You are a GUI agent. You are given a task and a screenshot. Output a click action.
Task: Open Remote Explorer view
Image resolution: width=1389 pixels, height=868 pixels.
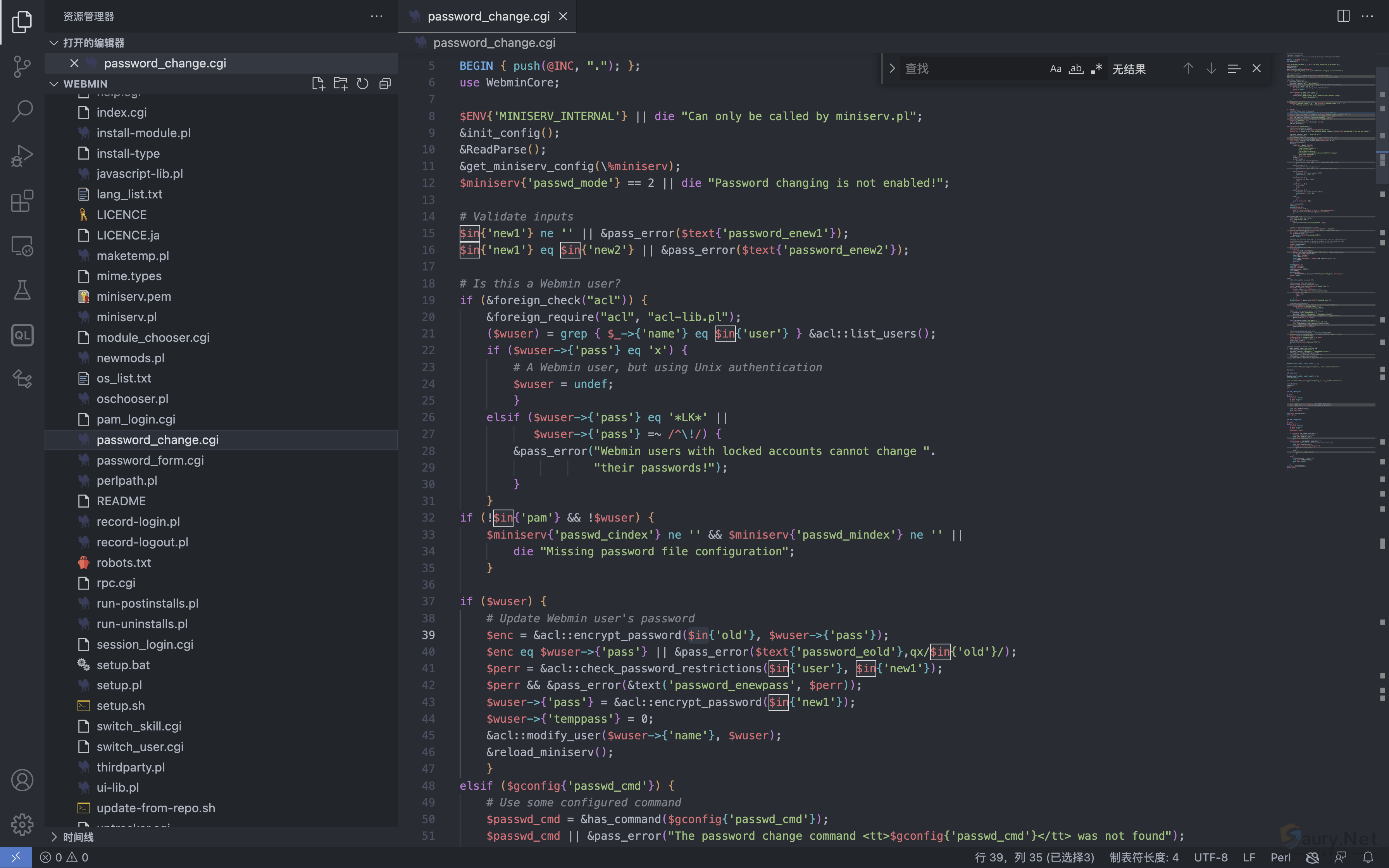click(22, 246)
